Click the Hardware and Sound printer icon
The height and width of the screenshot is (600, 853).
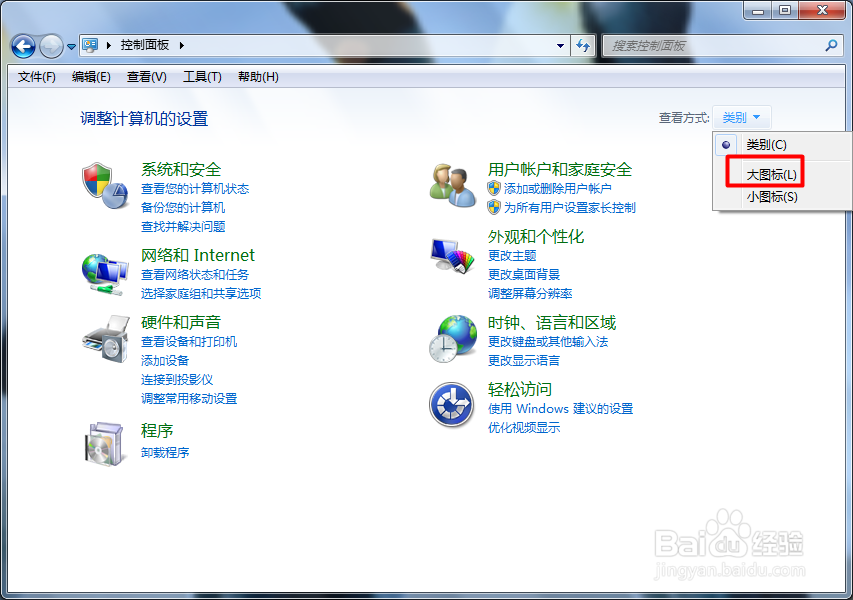106,338
